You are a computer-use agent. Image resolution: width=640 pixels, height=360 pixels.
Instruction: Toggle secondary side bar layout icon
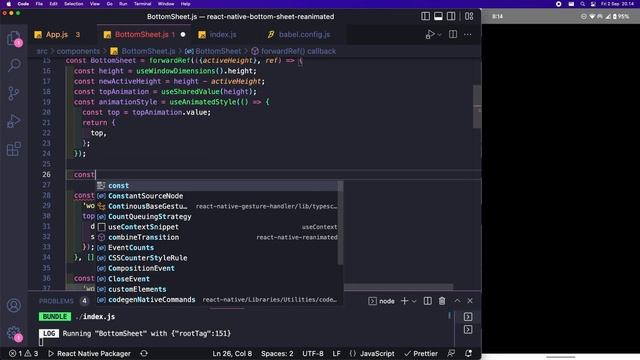point(451,16)
